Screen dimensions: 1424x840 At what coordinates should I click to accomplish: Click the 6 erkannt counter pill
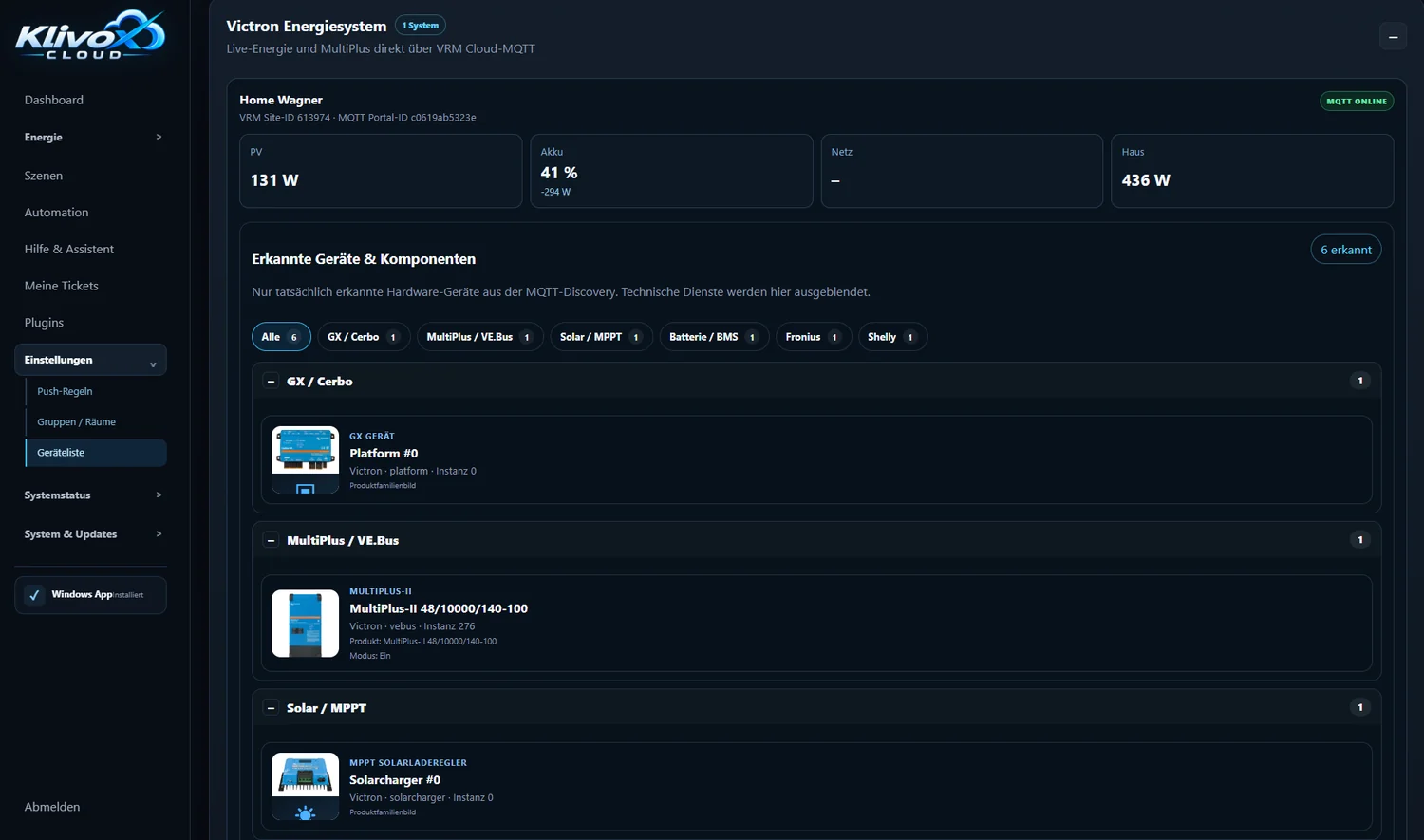pos(1346,250)
